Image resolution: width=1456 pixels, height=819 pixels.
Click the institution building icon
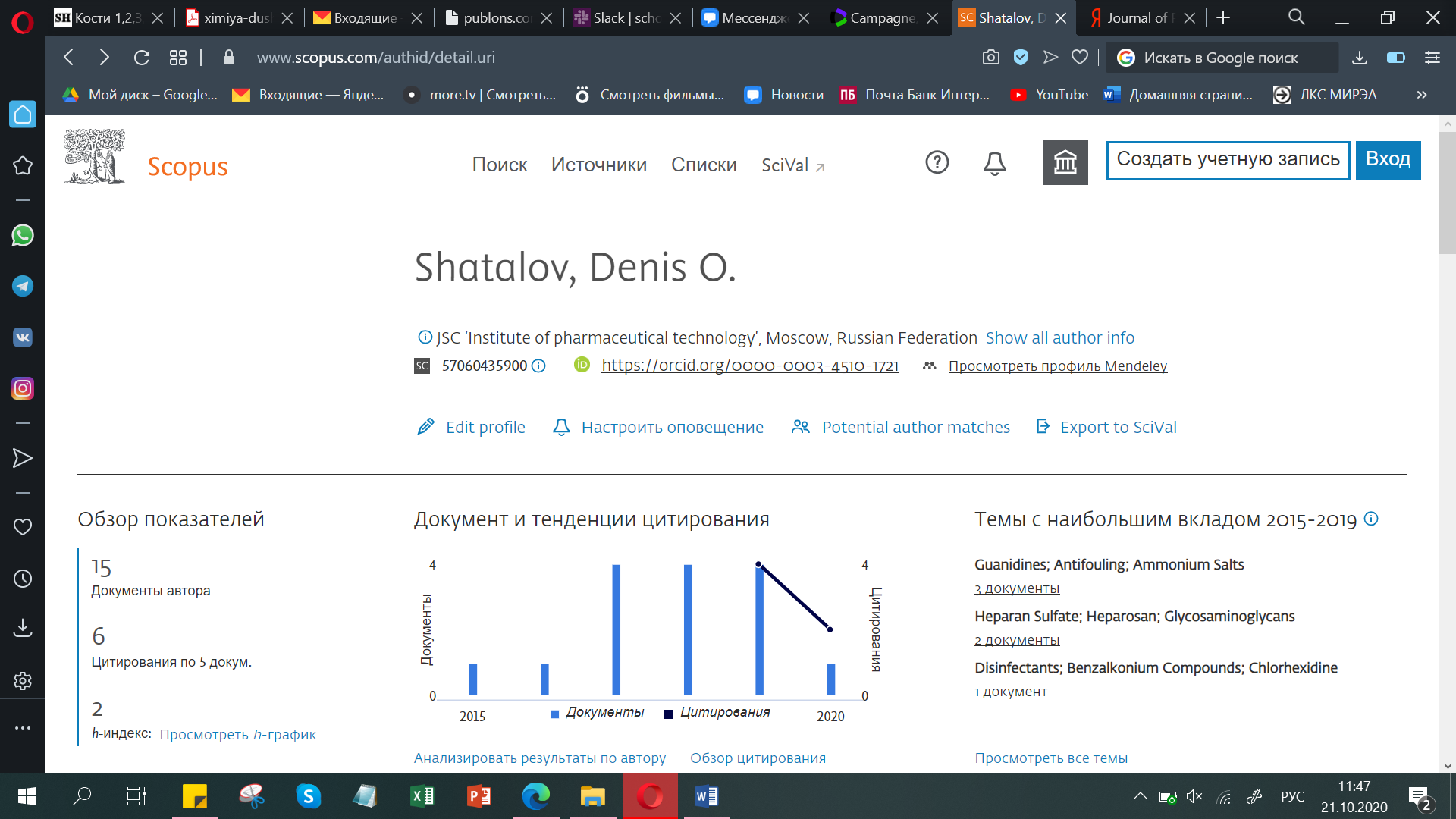coord(1065,162)
